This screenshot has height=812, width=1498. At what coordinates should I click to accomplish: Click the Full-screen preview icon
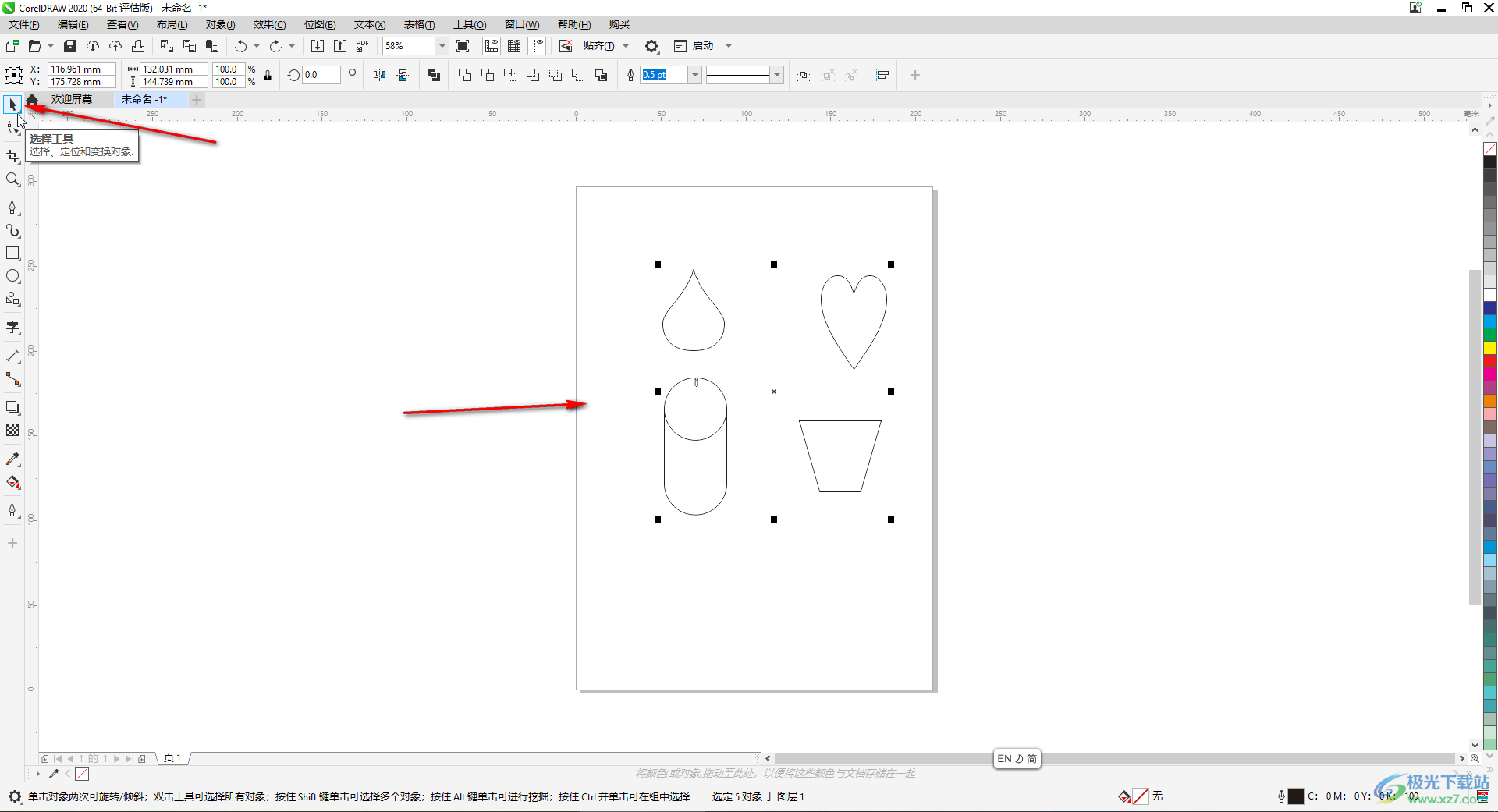[x=463, y=46]
